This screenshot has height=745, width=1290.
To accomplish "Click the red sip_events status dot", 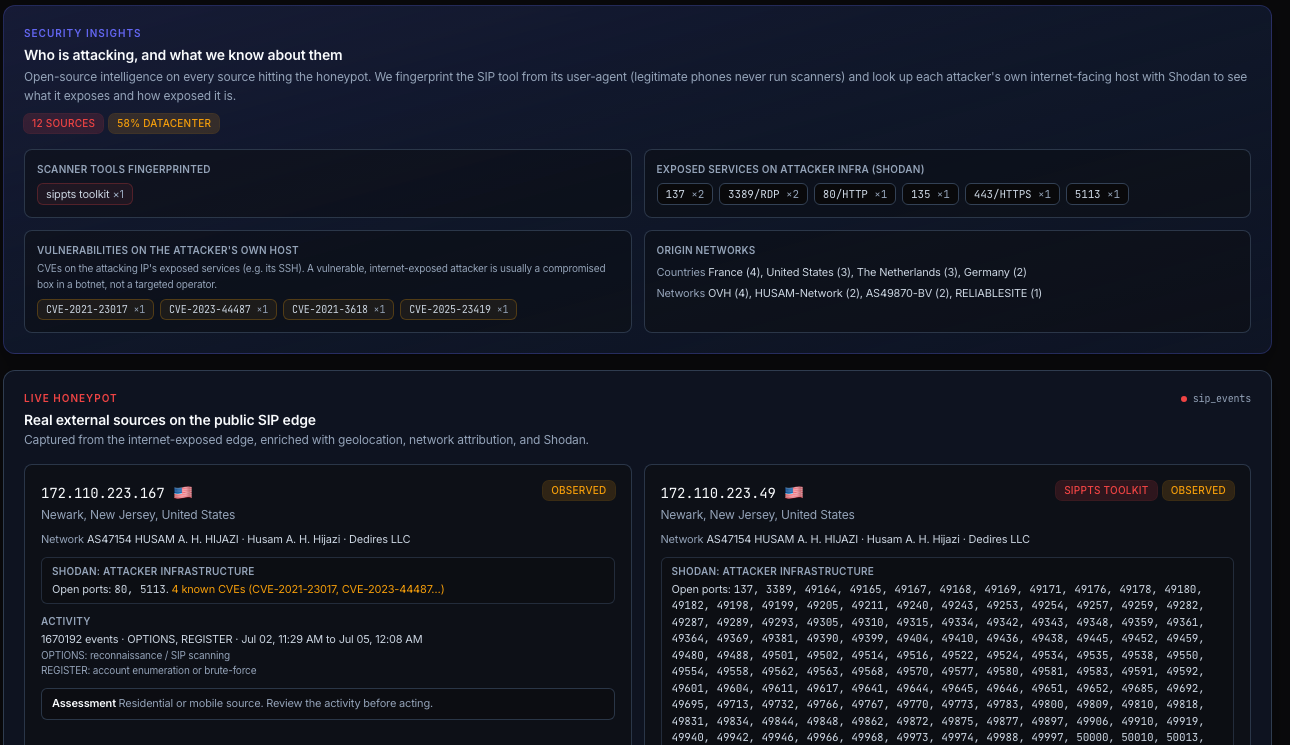I will pyautogui.click(x=1184, y=399).
